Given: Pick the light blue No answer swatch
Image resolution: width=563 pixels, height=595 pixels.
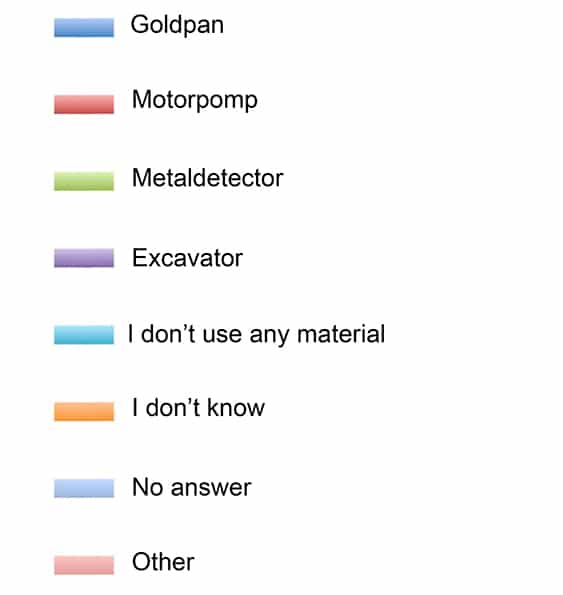Looking at the screenshot, I should 84,488.
